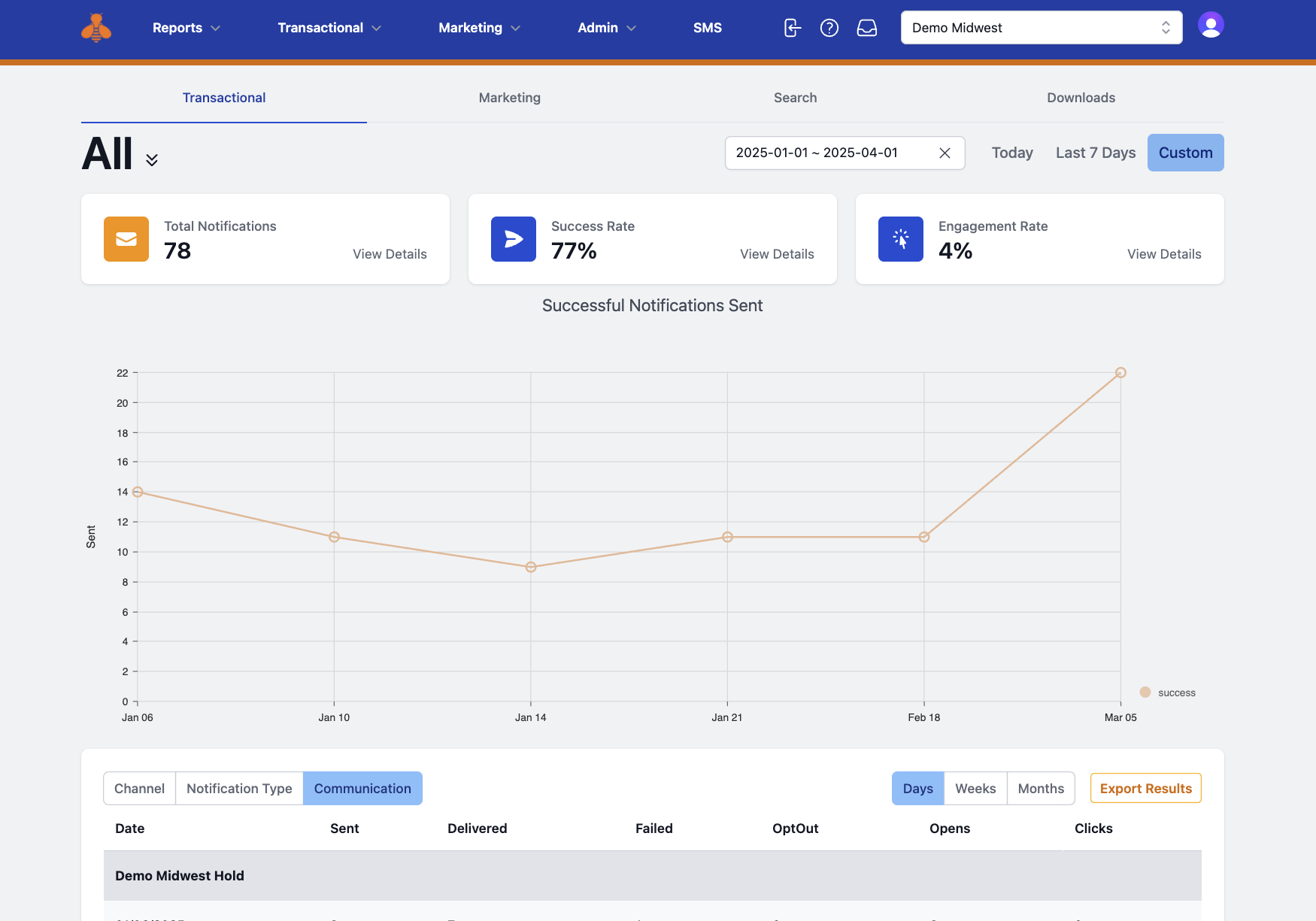Switch the table to Channel view
Viewport: 1316px width, 921px height.
click(139, 788)
